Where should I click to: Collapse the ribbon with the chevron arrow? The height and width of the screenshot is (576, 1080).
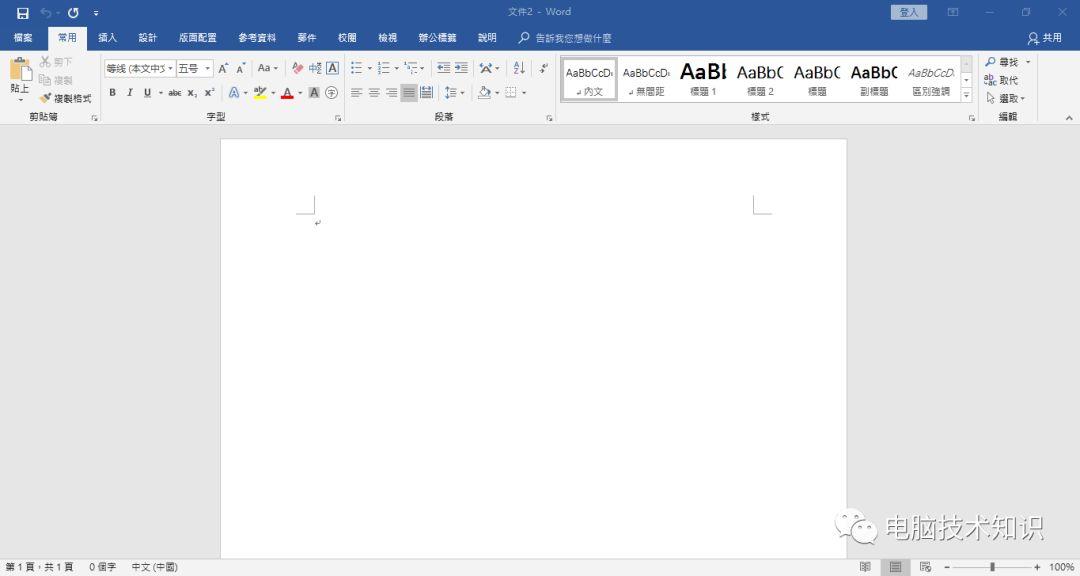1069,118
